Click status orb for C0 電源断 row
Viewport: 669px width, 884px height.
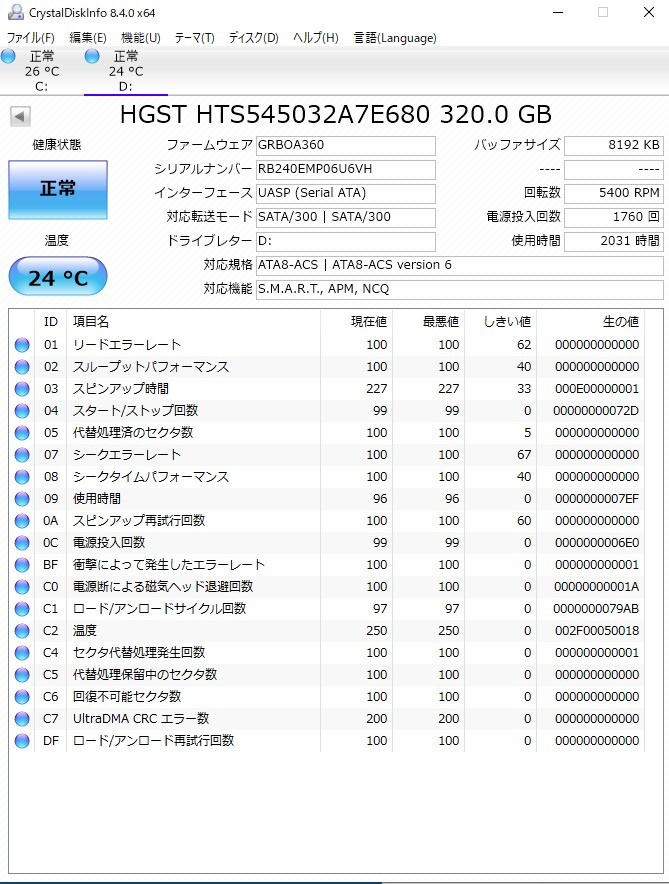click(x=22, y=587)
